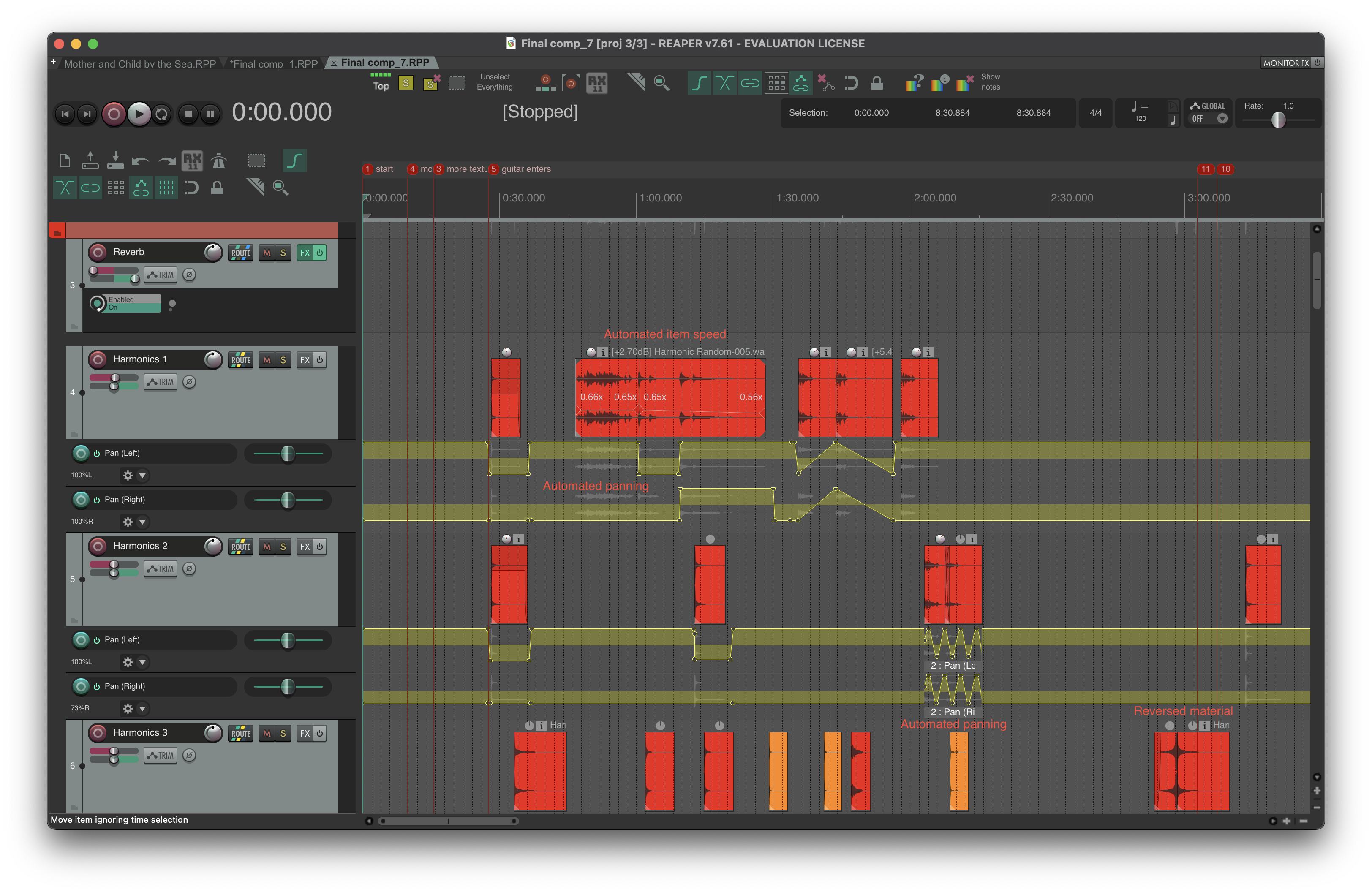The width and height of the screenshot is (1372, 892).
Task: Click the zoom magnifier icon in left toolbar
Action: 281,187
